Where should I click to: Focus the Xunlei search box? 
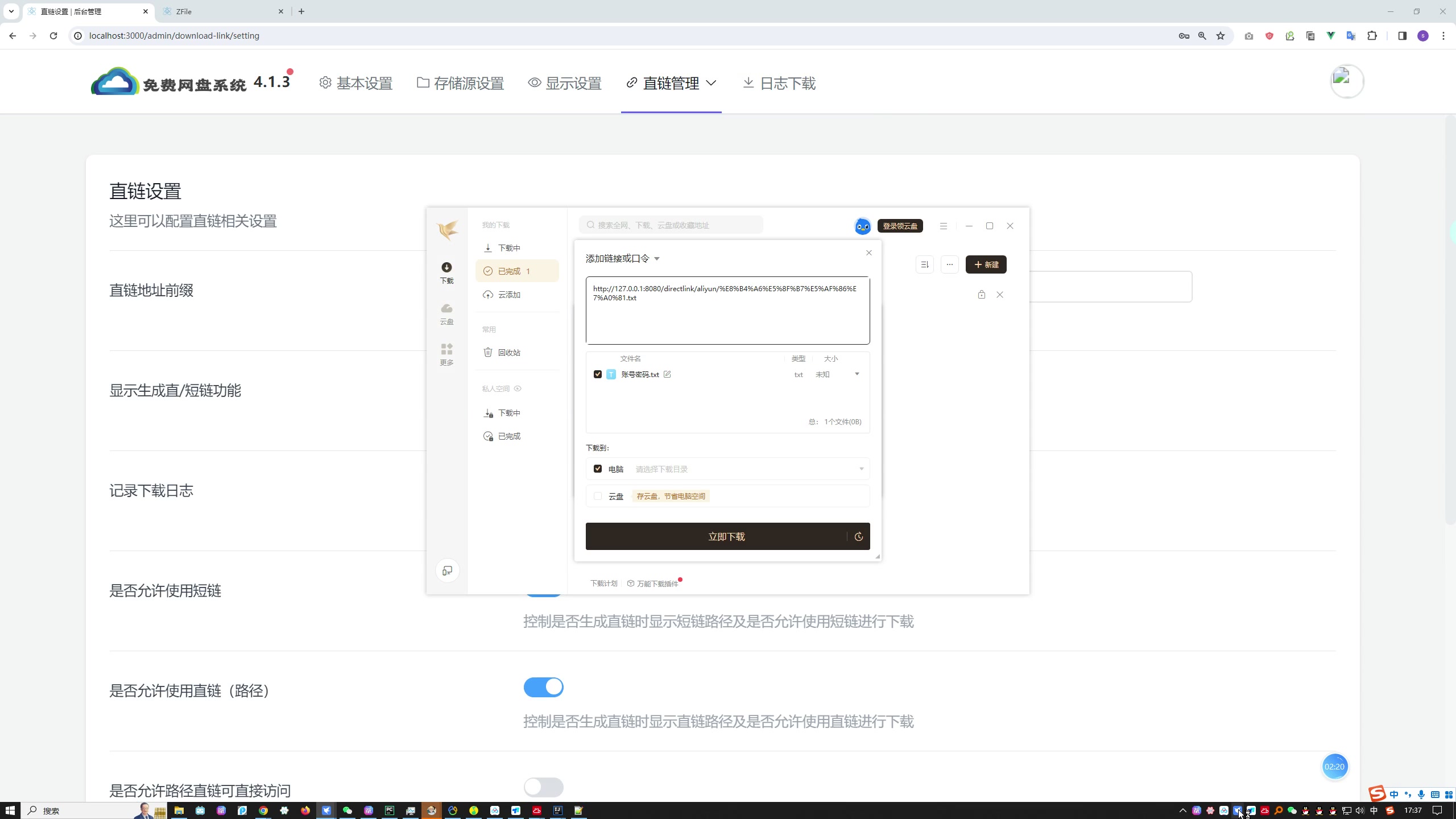(671, 225)
